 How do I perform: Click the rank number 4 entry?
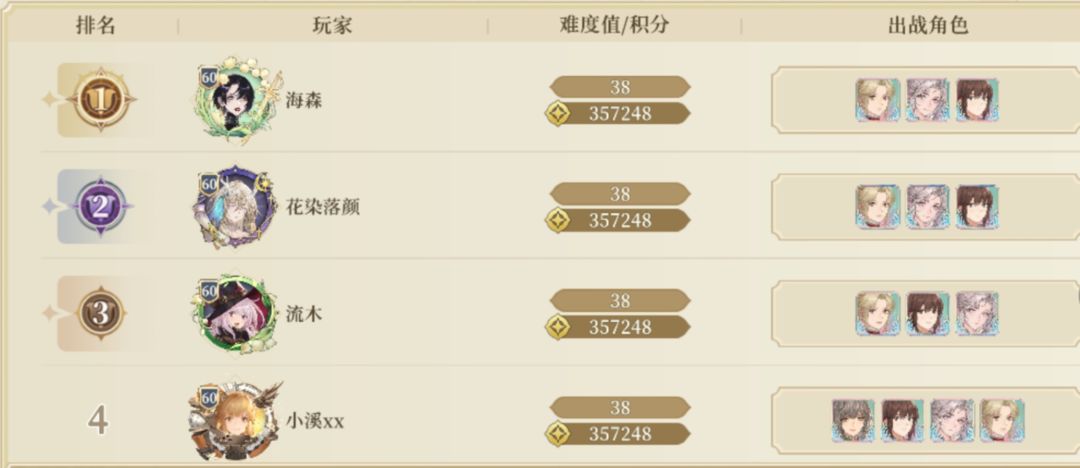[x=97, y=421]
